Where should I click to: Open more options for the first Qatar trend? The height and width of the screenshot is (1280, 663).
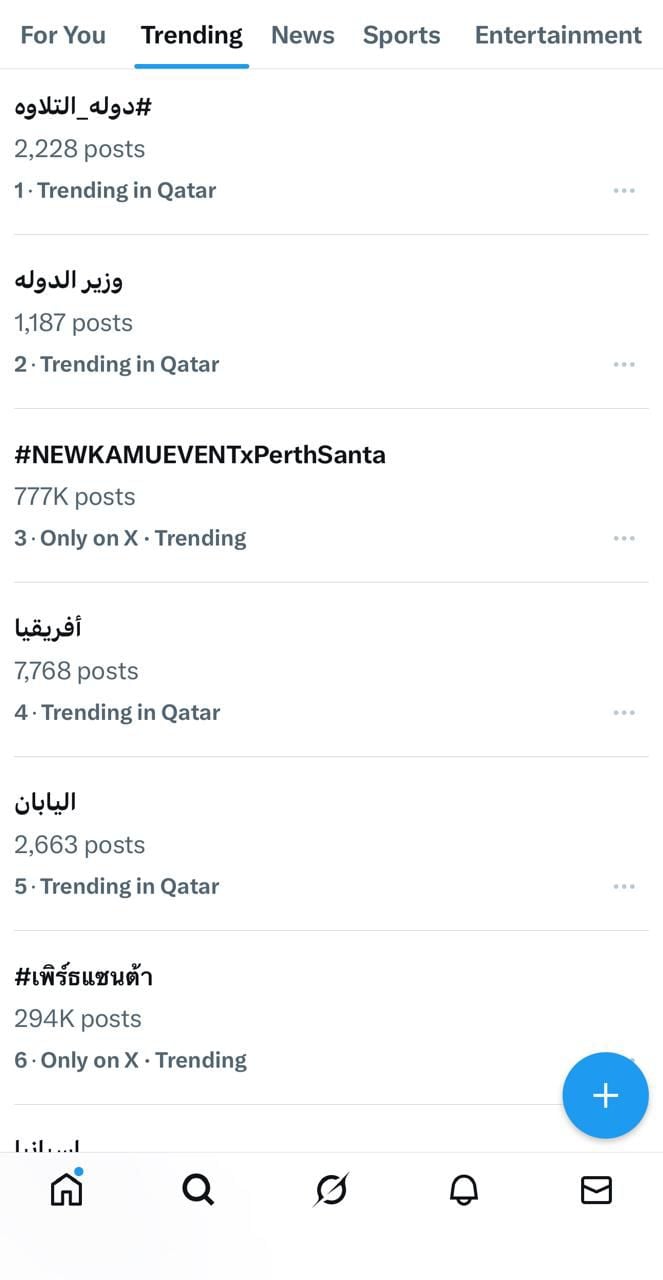pos(624,190)
